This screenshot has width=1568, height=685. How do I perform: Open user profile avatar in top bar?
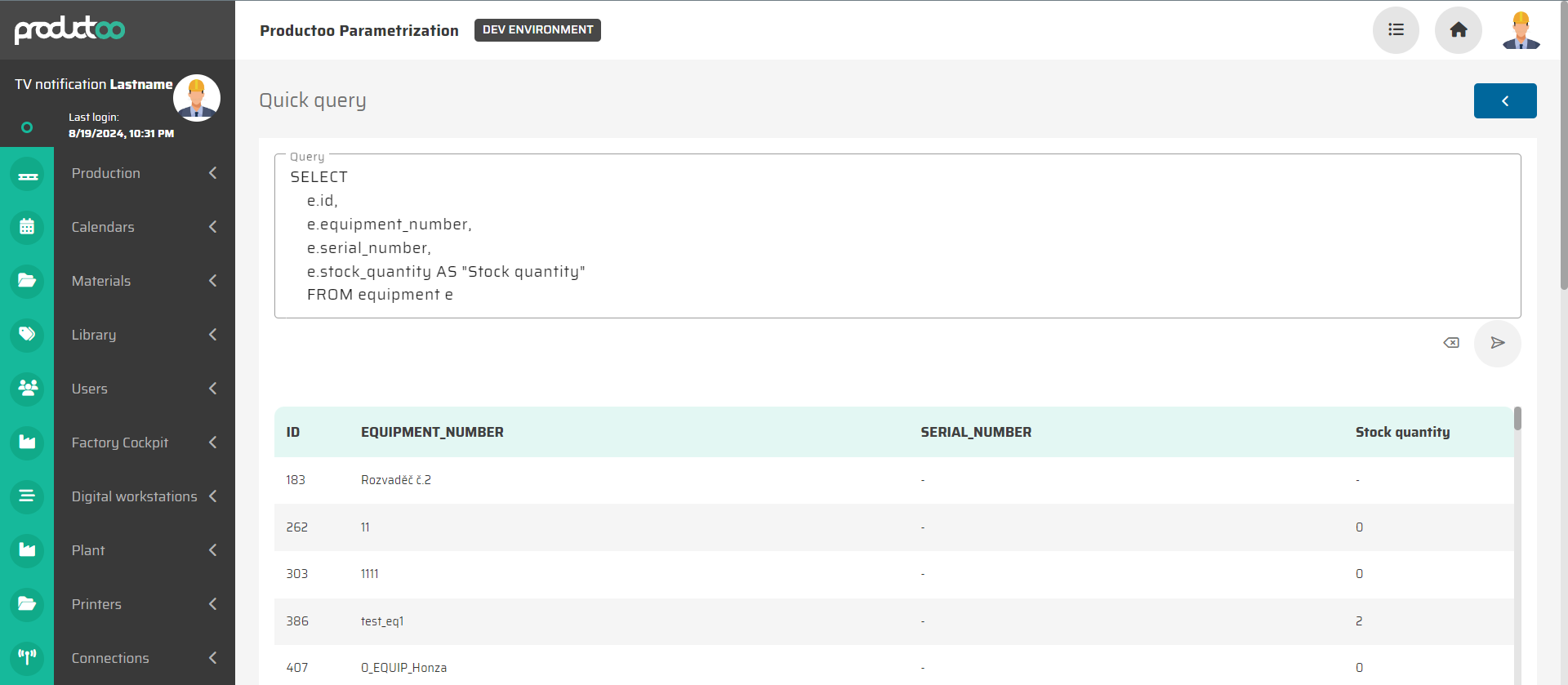pos(1521,30)
